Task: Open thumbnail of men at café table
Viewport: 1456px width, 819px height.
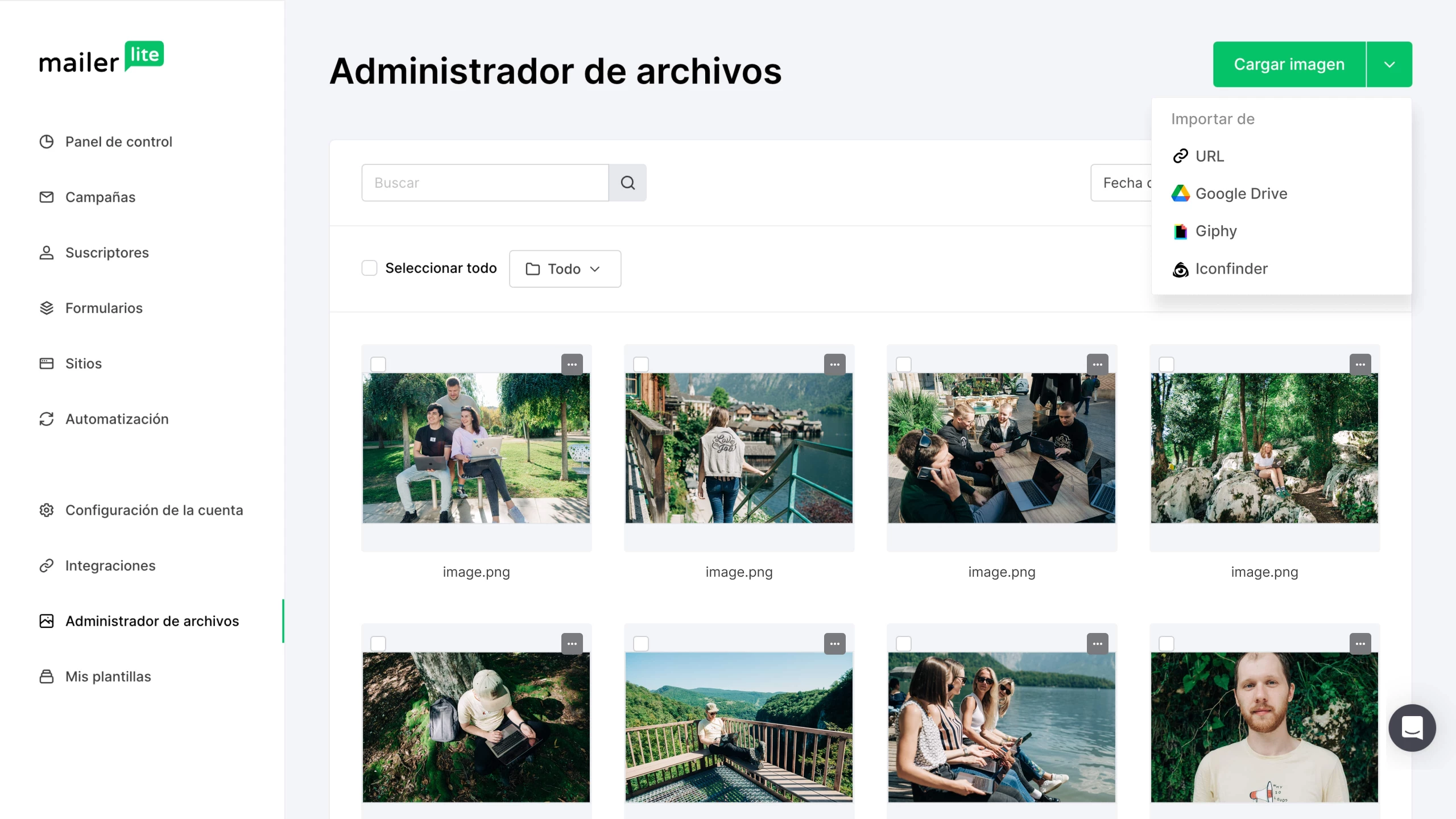Action: pyautogui.click(x=1002, y=448)
